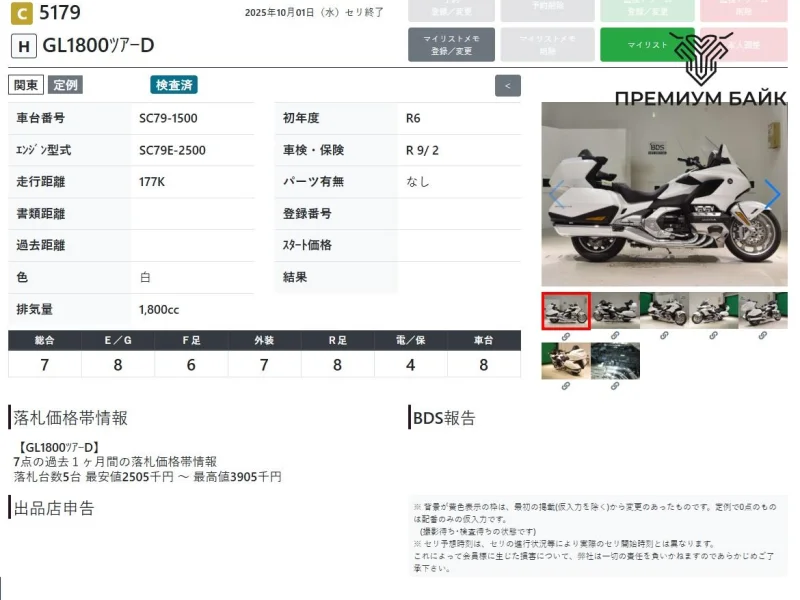Viewport: 800px width, 600px height.
Task: Click the 検査済 inspection badge
Action: coord(174,85)
